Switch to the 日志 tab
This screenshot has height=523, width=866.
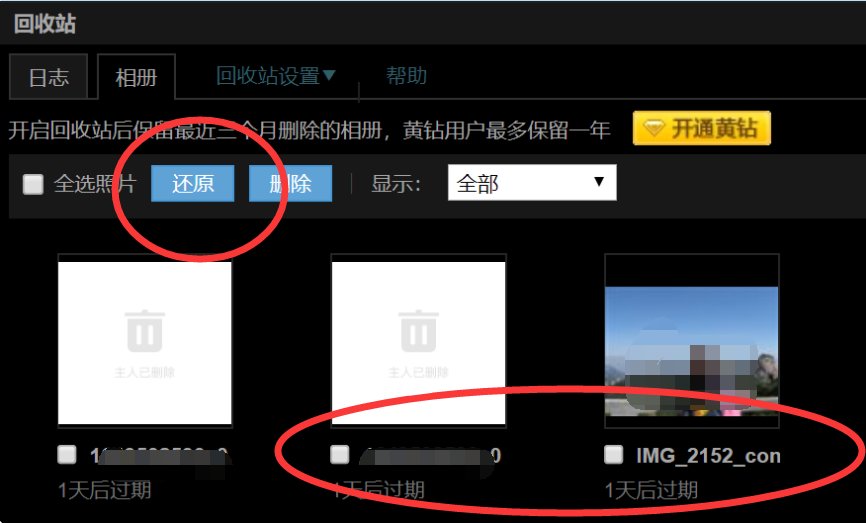pyautogui.click(x=49, y=77)
